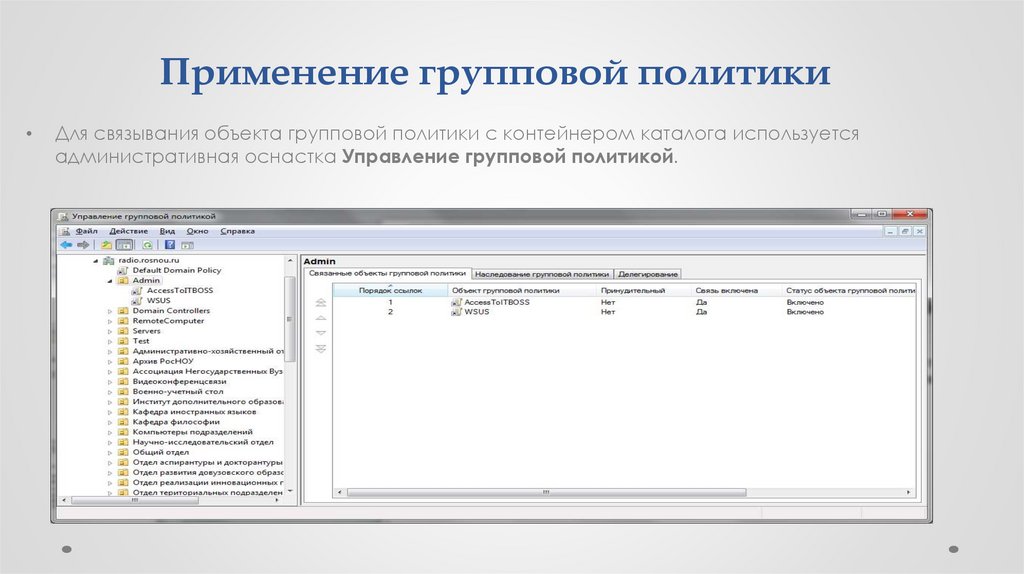The height and width of the screenshot is (574, 1024).
Task: Restore the inner MDI child window
Action: [x=905, y=231]
